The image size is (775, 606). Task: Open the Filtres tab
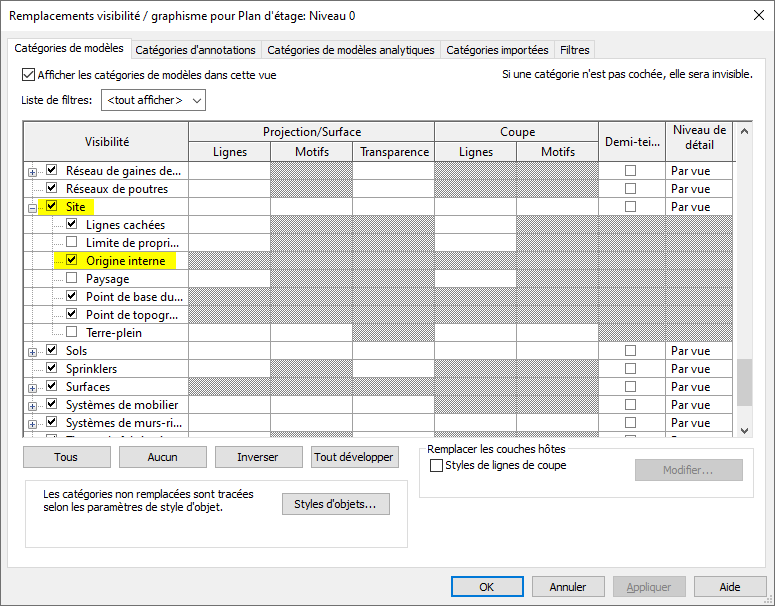pyautogui.click(x=574, y=50)
